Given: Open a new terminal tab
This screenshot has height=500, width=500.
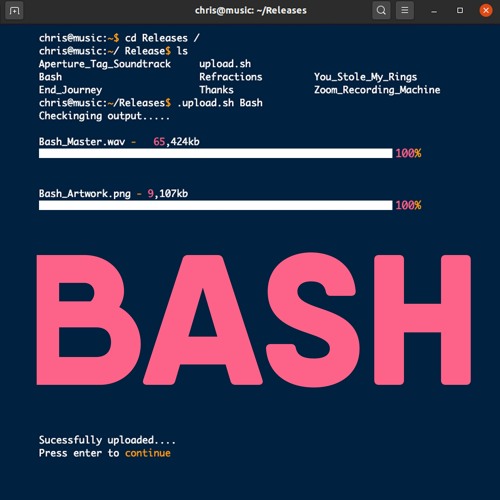Looking at the screenshot, I should [14, 11].
